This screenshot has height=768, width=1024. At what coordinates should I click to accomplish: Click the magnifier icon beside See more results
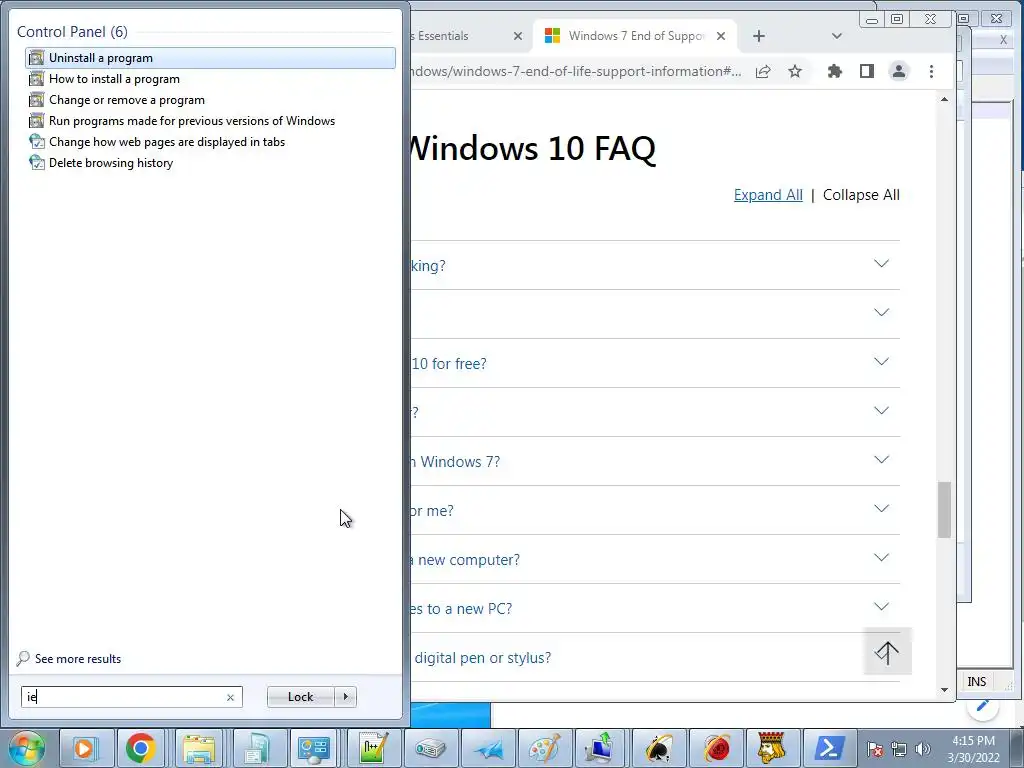tap(24, 658)
